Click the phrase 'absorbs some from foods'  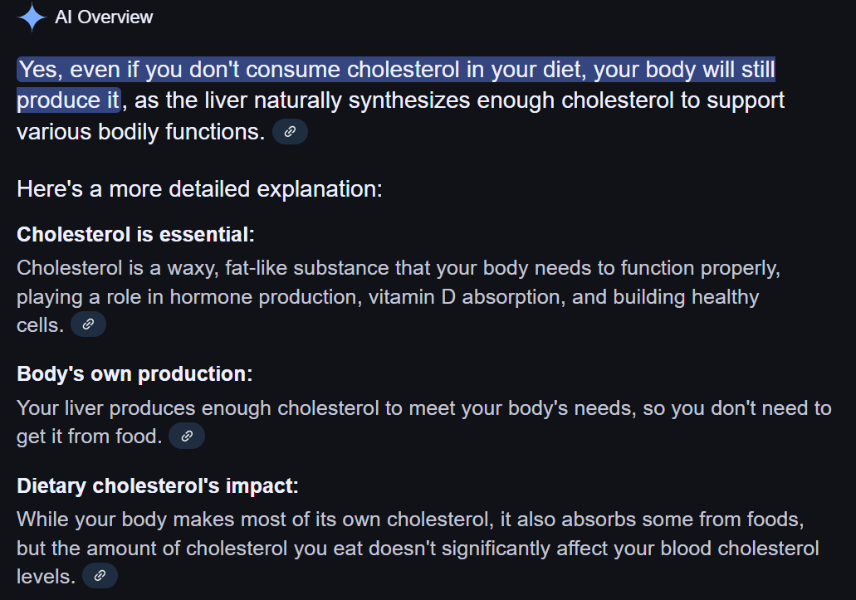(682, 519)
